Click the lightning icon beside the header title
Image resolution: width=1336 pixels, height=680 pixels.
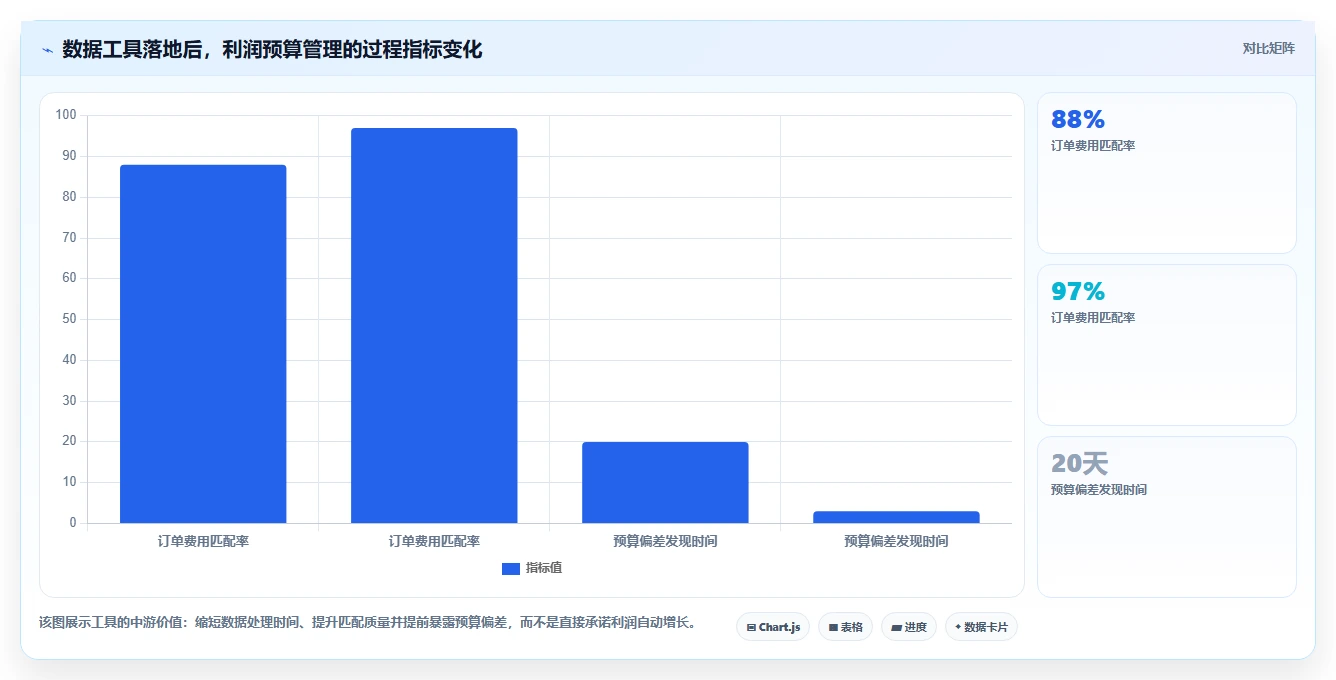pos(47,50)
